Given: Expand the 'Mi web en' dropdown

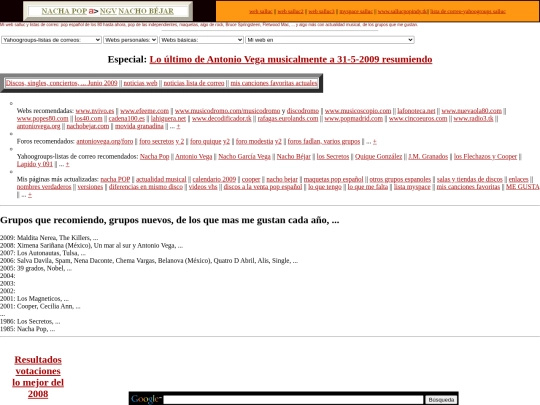Looking at the screenshot, I should [330, 40].
